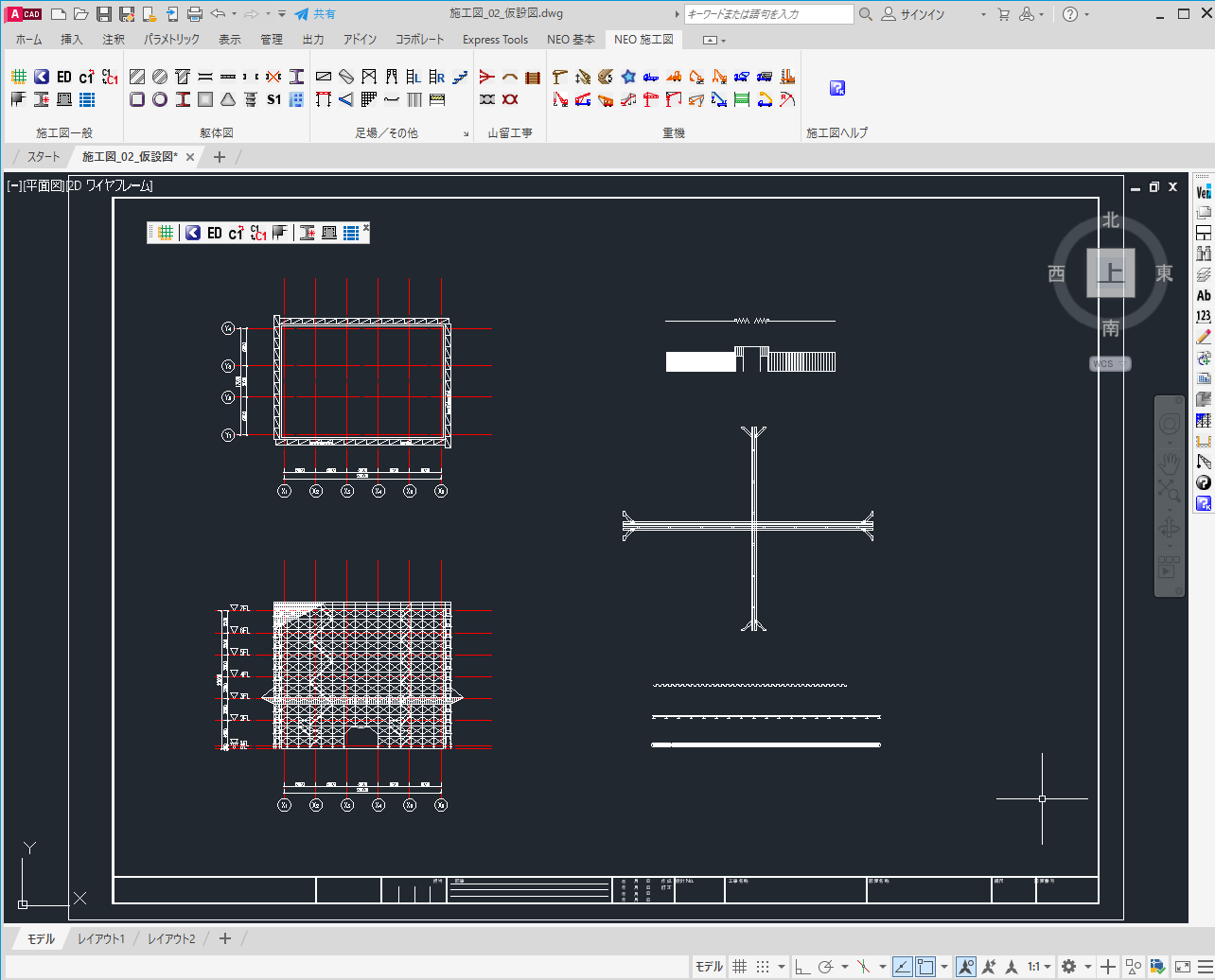The height and width of the screenshot is (980, 1215).
Task: Switch to the NEO 基本 ribbon tab
Action: click(x=571, y=40)
